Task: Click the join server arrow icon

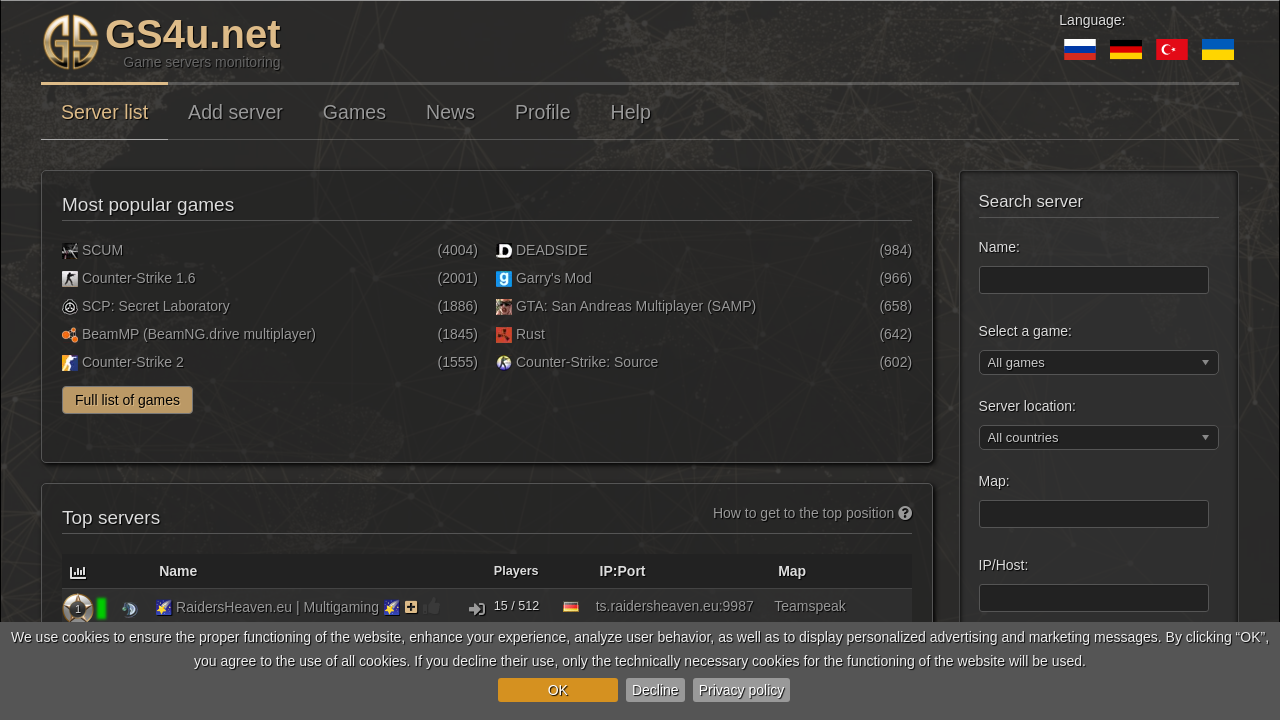Action: click(477, 609)
